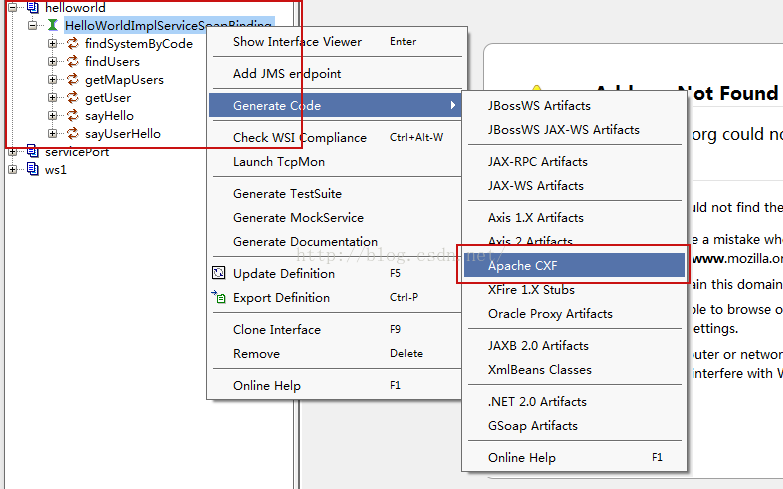Viewport: 783px width, 489px height.
Task: Click the Export Definition icon
Action: [x=219, y=297]
